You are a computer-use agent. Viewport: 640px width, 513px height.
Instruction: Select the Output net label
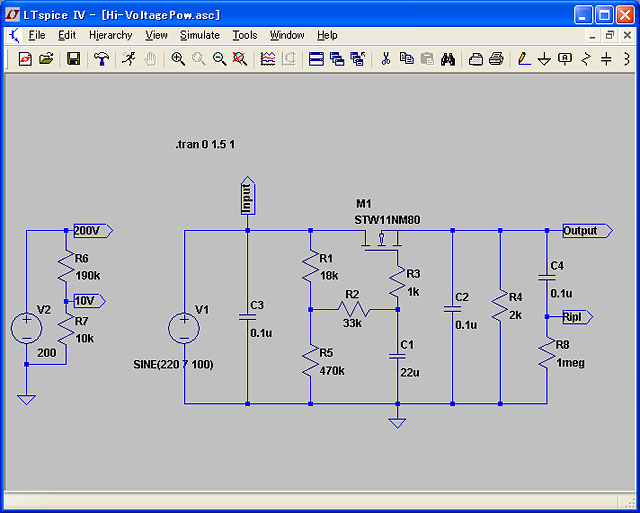[588, 231]
